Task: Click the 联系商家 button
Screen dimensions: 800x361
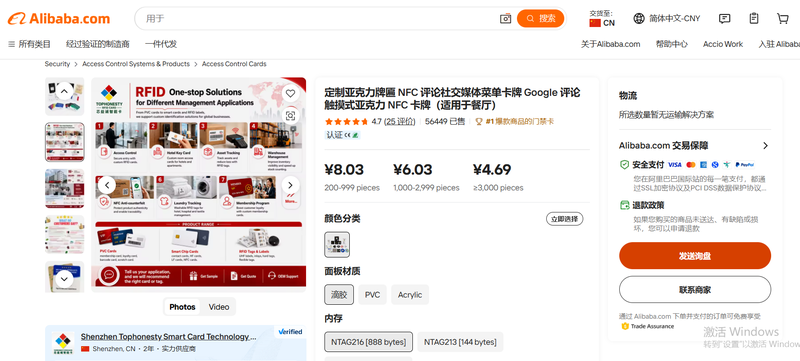Action: [695, 290]
